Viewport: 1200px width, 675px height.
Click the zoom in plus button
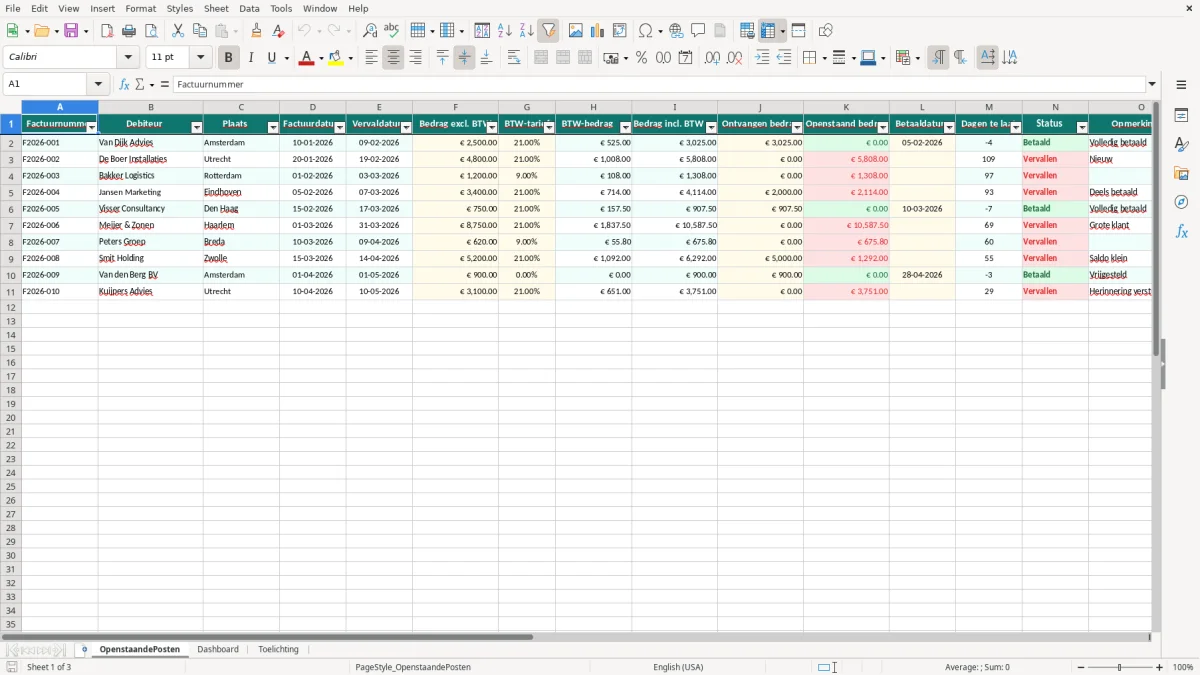click(1160, 667)
